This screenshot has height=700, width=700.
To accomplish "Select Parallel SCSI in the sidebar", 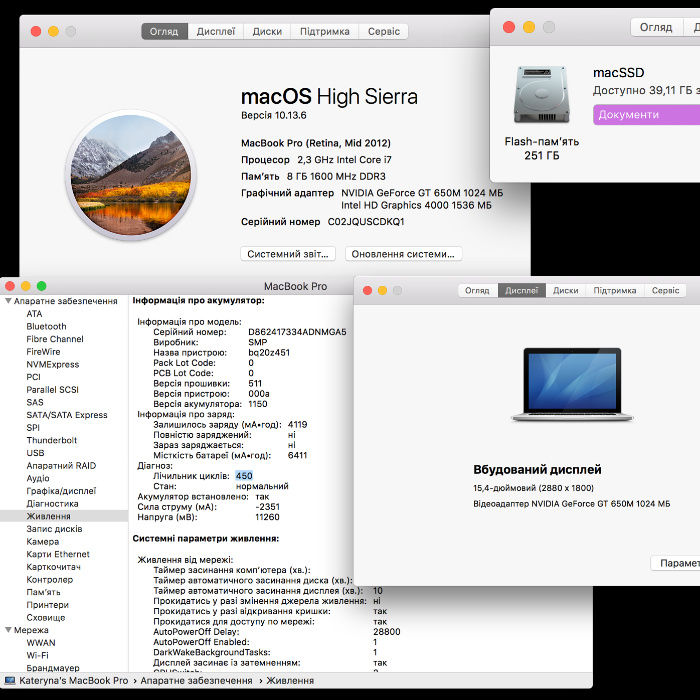I will [x=52, y=390].
